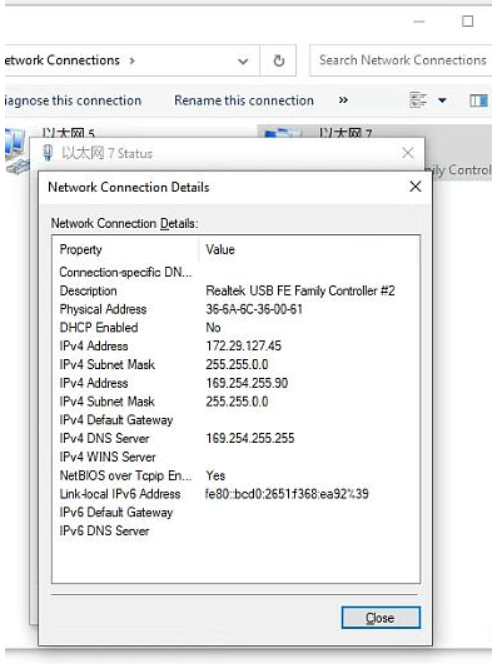Close Network Connection Details with X
492x665 pixels.
[415, 186]
